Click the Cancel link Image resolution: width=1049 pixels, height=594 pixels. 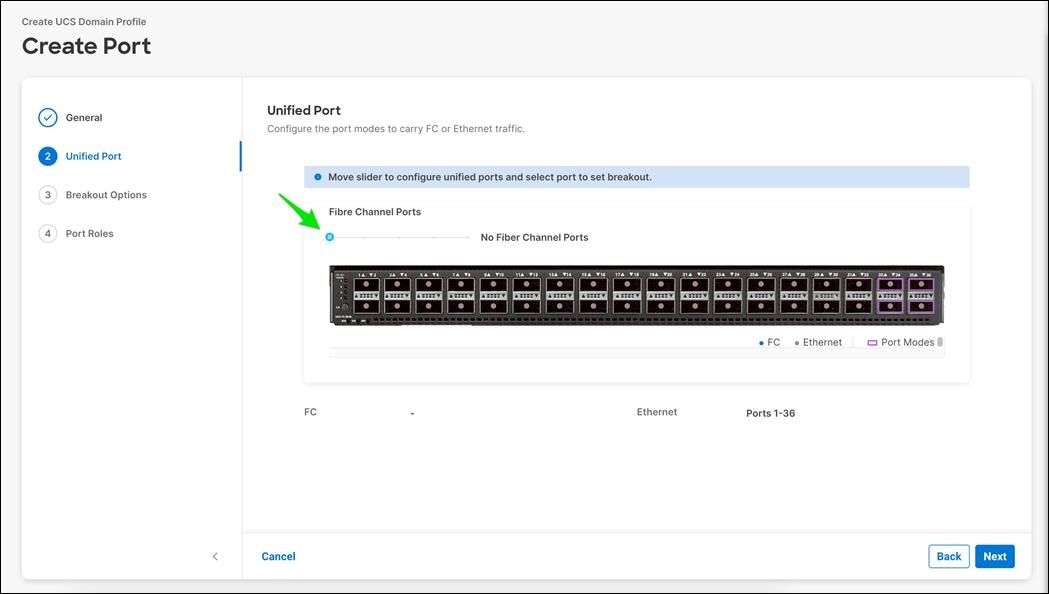tap(278, 556)
